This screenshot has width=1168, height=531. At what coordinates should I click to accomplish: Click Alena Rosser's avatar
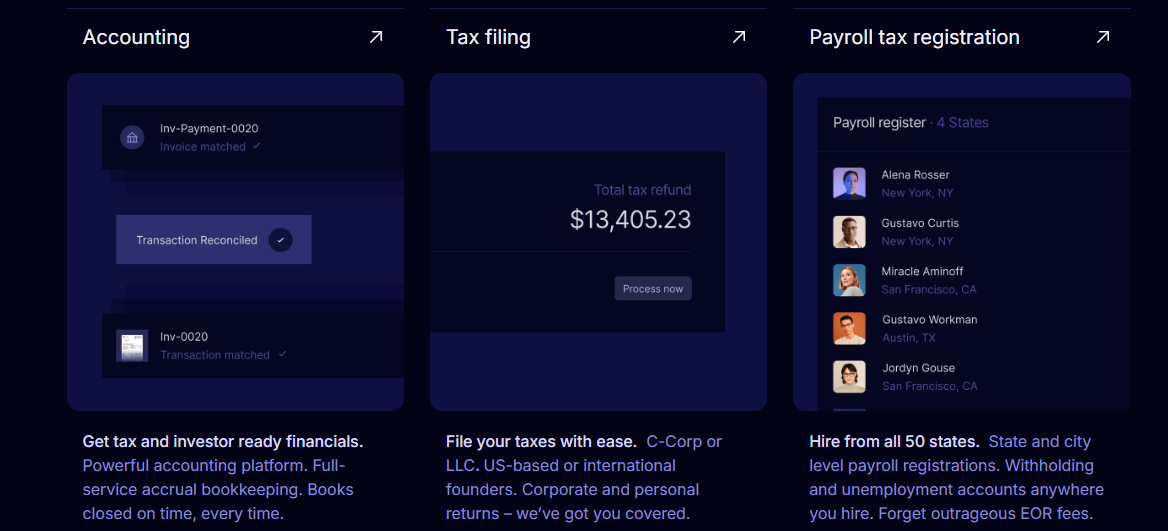tap(849, 183)
